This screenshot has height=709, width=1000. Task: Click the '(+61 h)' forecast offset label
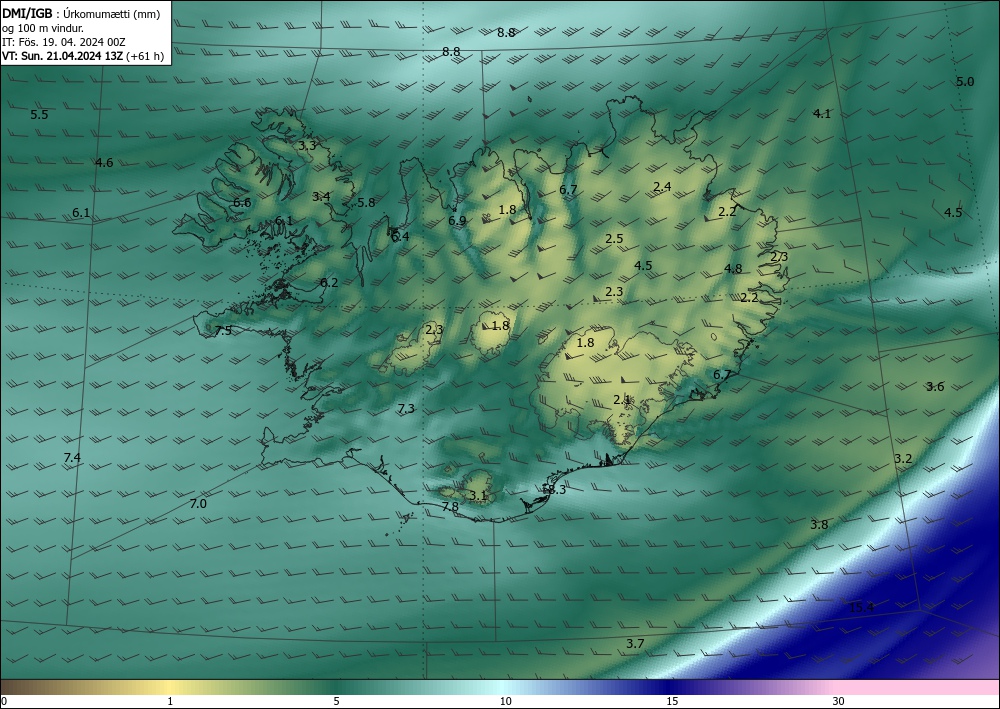click(145, 56)
